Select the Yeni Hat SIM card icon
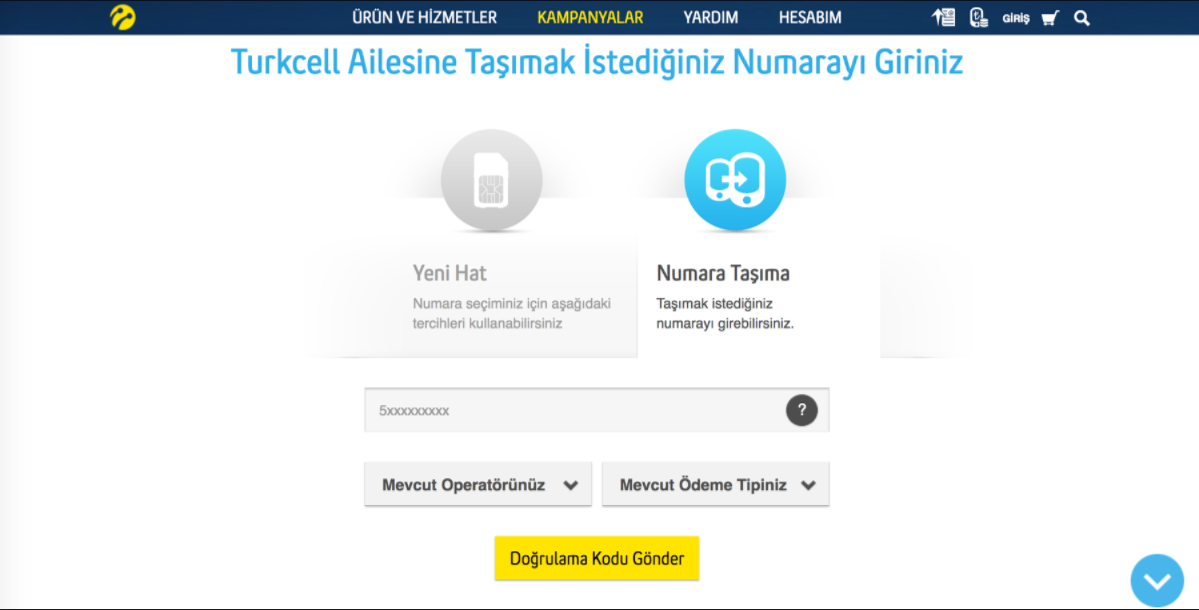1199x610 pixels. [x=492, y=180]
